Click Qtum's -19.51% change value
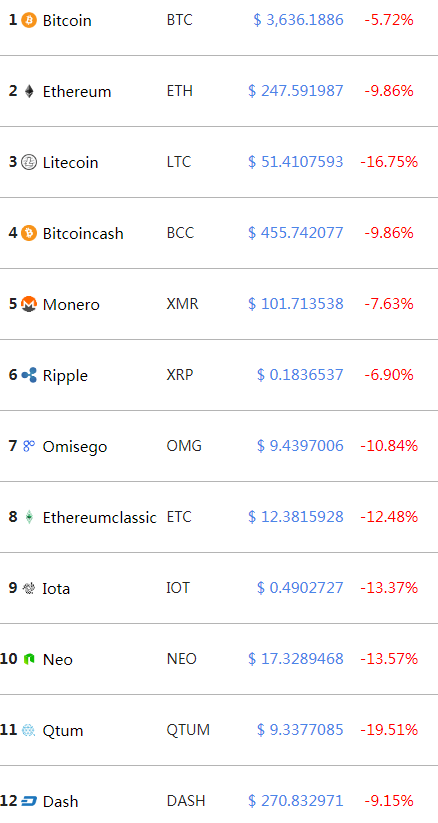The width and height of the screenshot is (438, 823). (x=389, y=730)
